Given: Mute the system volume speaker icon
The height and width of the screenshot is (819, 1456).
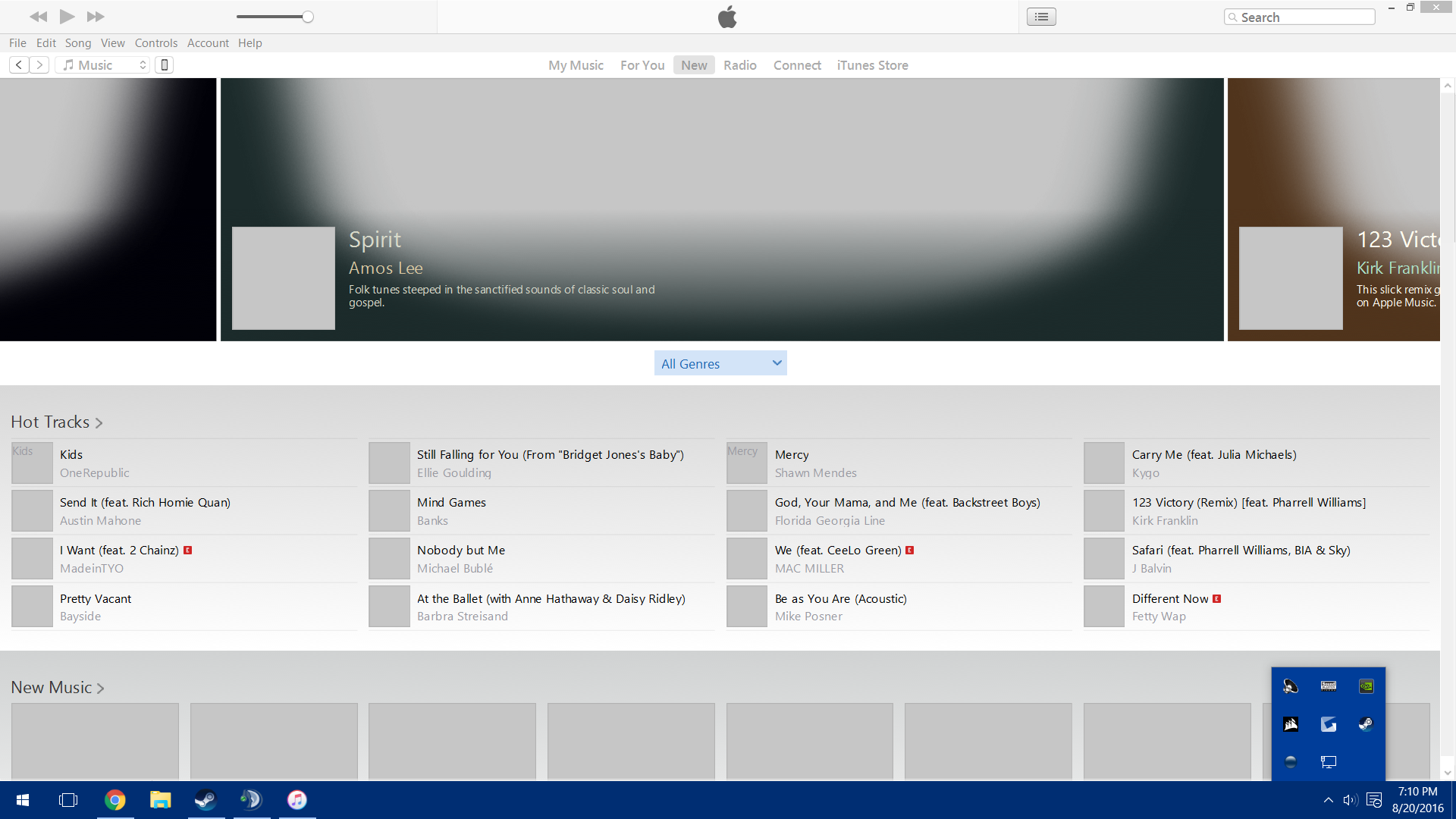Looking at the screenshot, I should [x=1350, y=800].
